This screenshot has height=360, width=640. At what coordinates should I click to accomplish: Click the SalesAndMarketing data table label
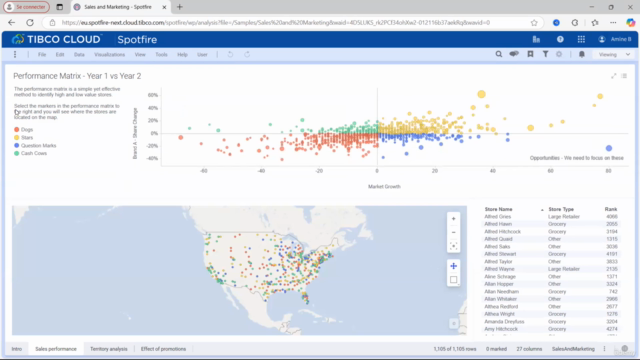[573, 349]
